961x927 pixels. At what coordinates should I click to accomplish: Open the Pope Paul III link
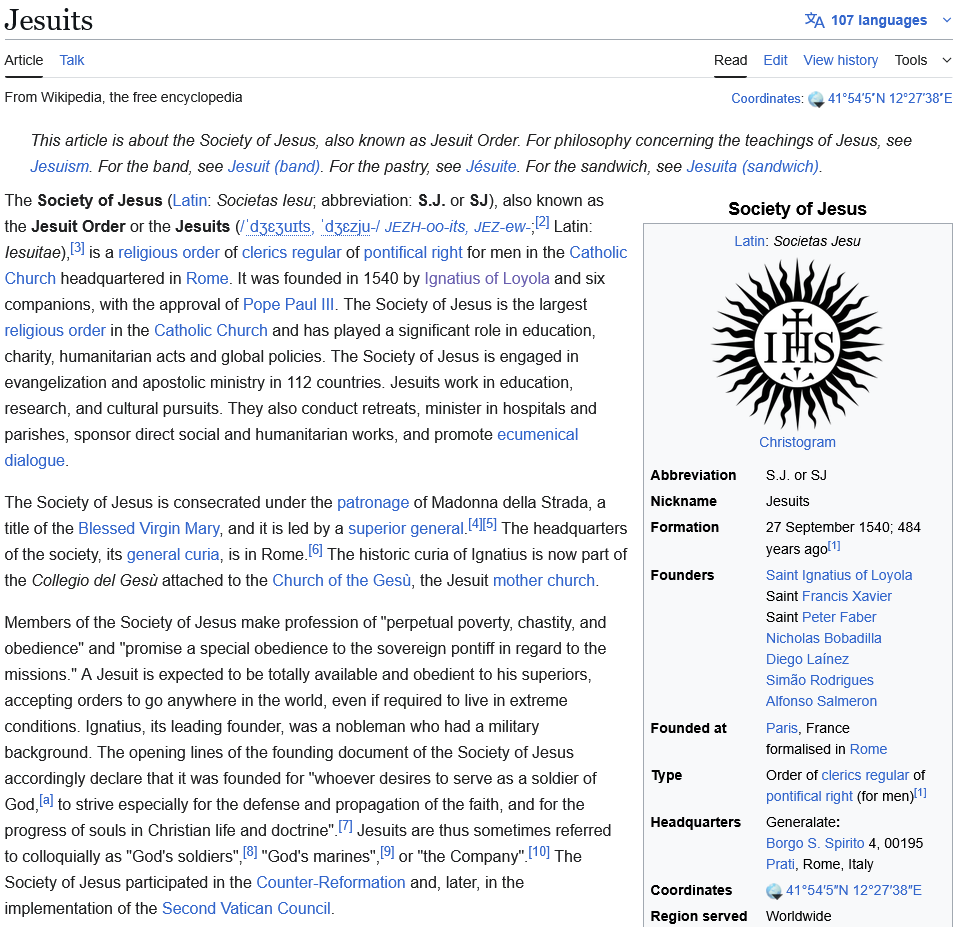(289, 304)
